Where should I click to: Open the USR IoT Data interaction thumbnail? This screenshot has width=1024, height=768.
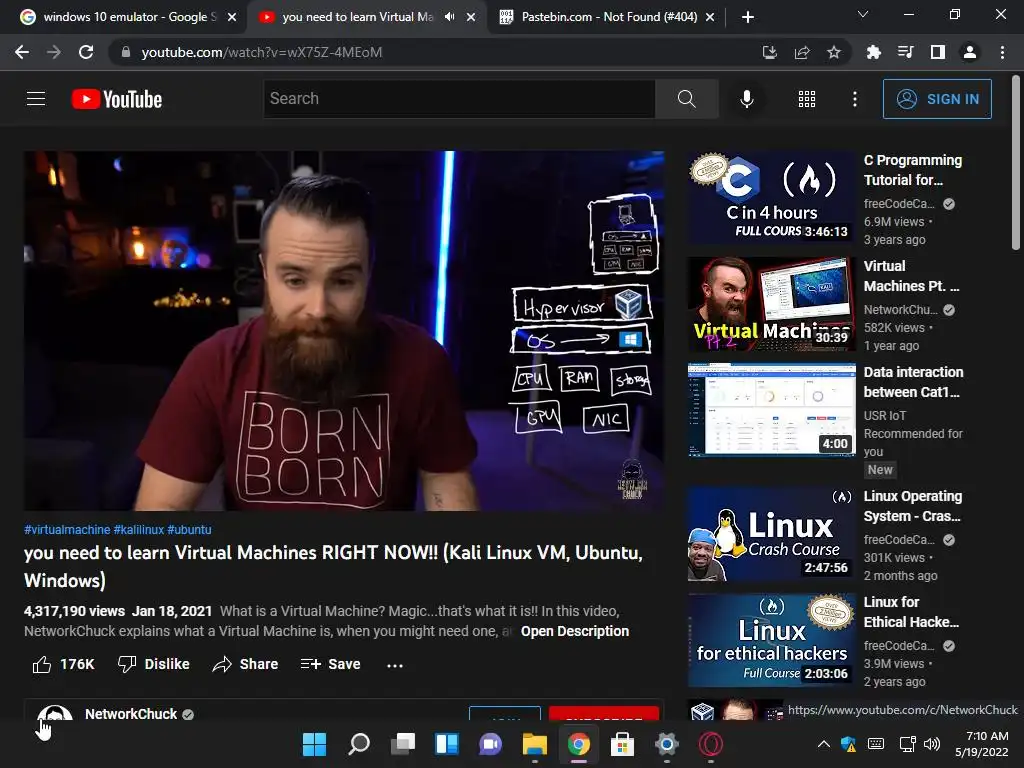771,409
